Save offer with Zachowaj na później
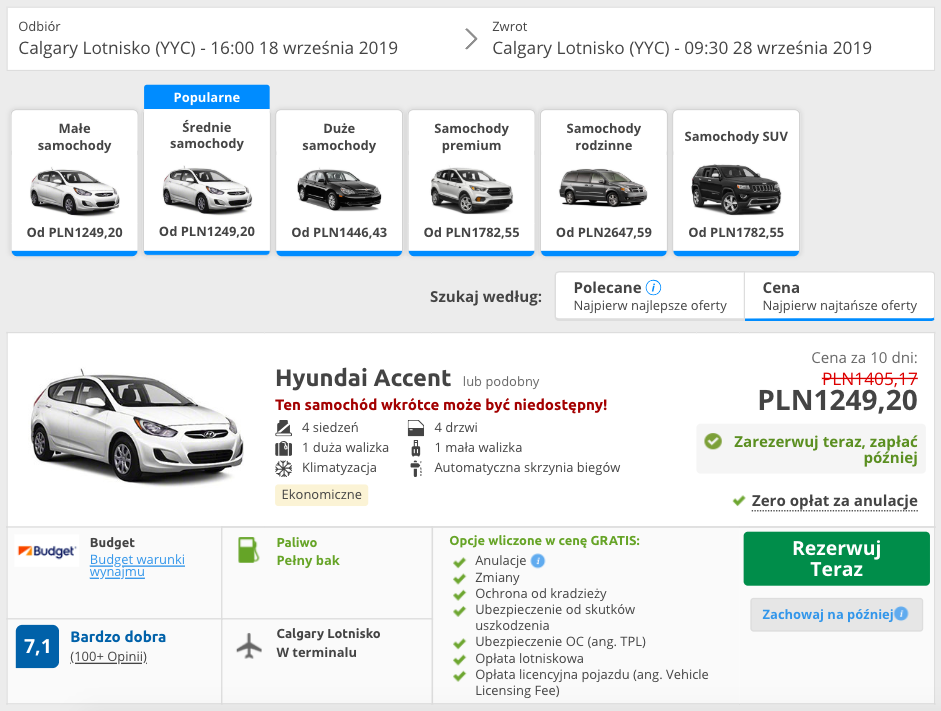Viewport: 941px width, 711px height. pyautogui.click(x=826, y=614)
